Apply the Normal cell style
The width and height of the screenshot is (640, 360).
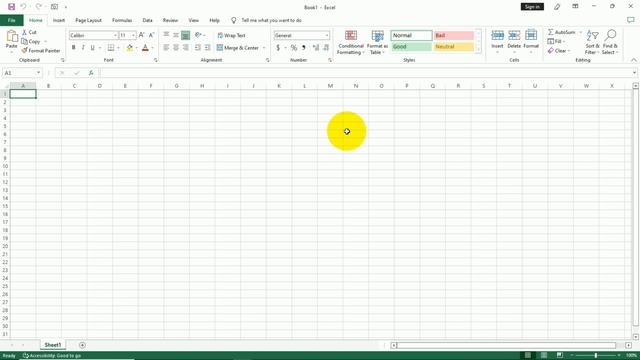click(x=411, y=36)
